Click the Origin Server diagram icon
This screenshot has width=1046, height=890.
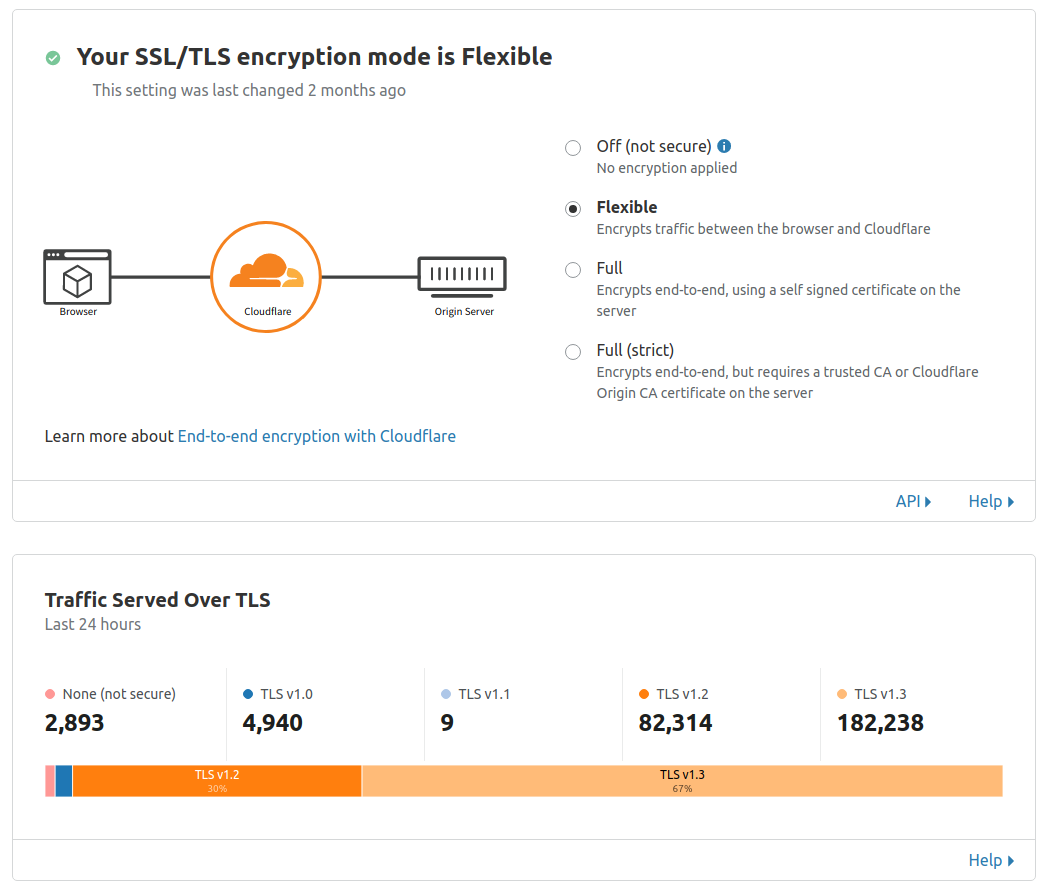pos(462,277)
